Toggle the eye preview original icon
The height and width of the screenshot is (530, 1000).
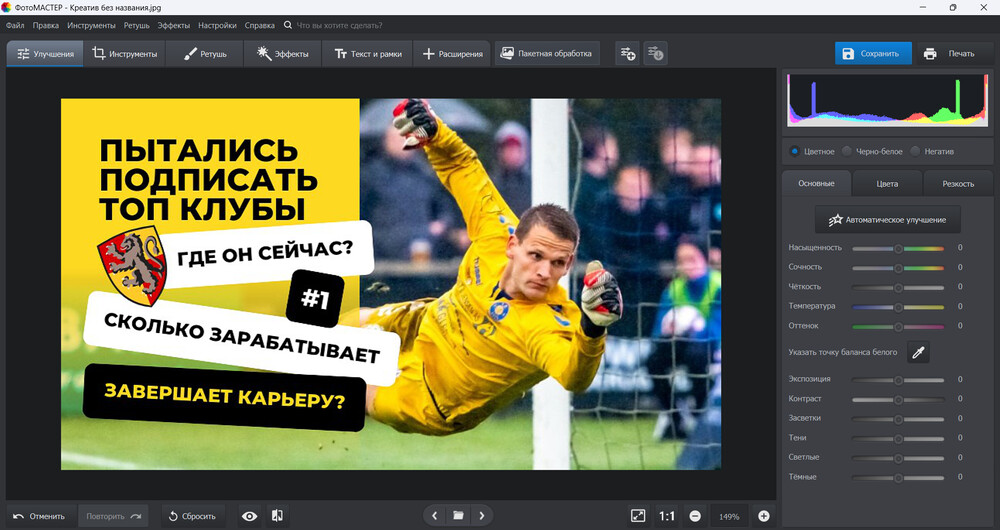pos(250,516)
